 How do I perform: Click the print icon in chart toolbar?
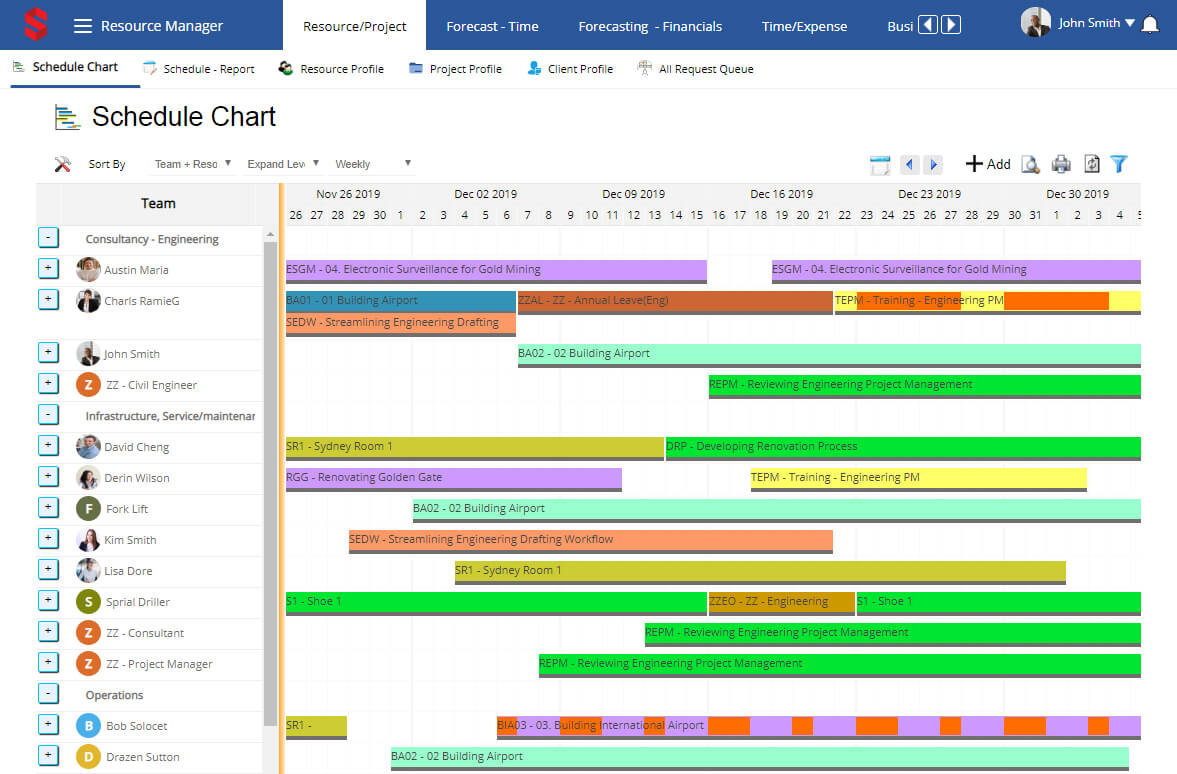1061,164
